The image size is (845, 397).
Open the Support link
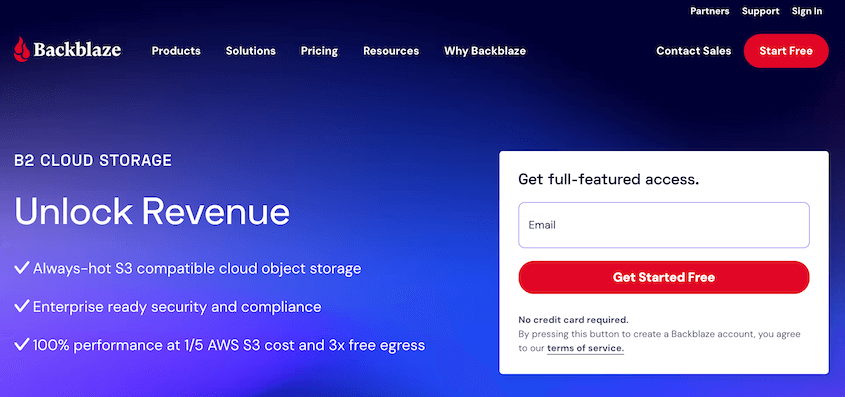760,11
